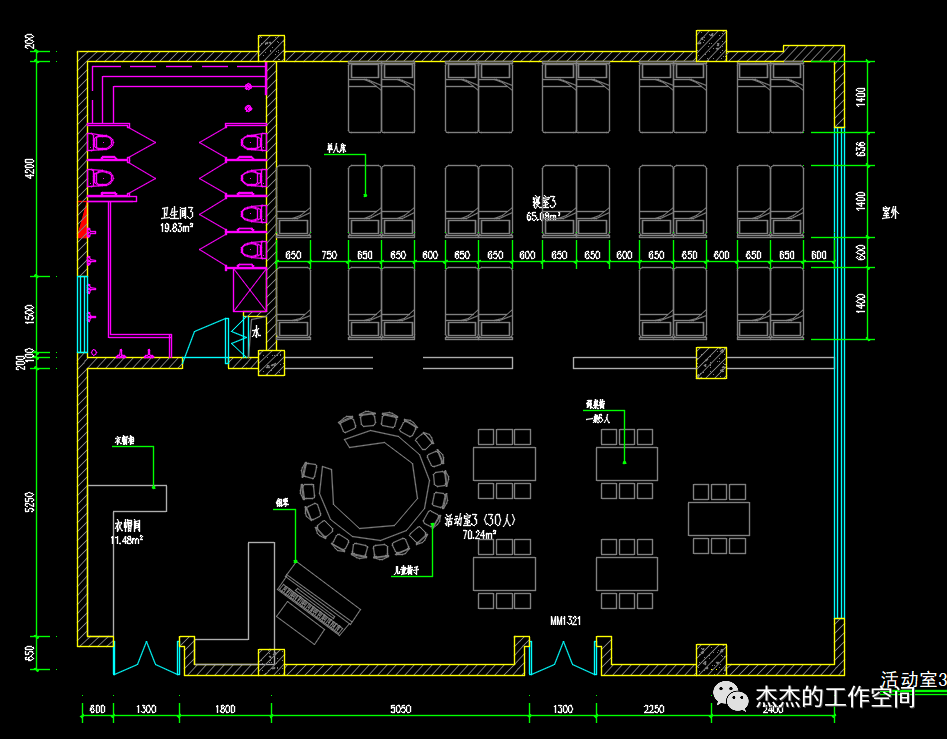This screenshot has width=947, height=739.
Task: Select the 5050 dimension text
Action: (x=400, y=709)
